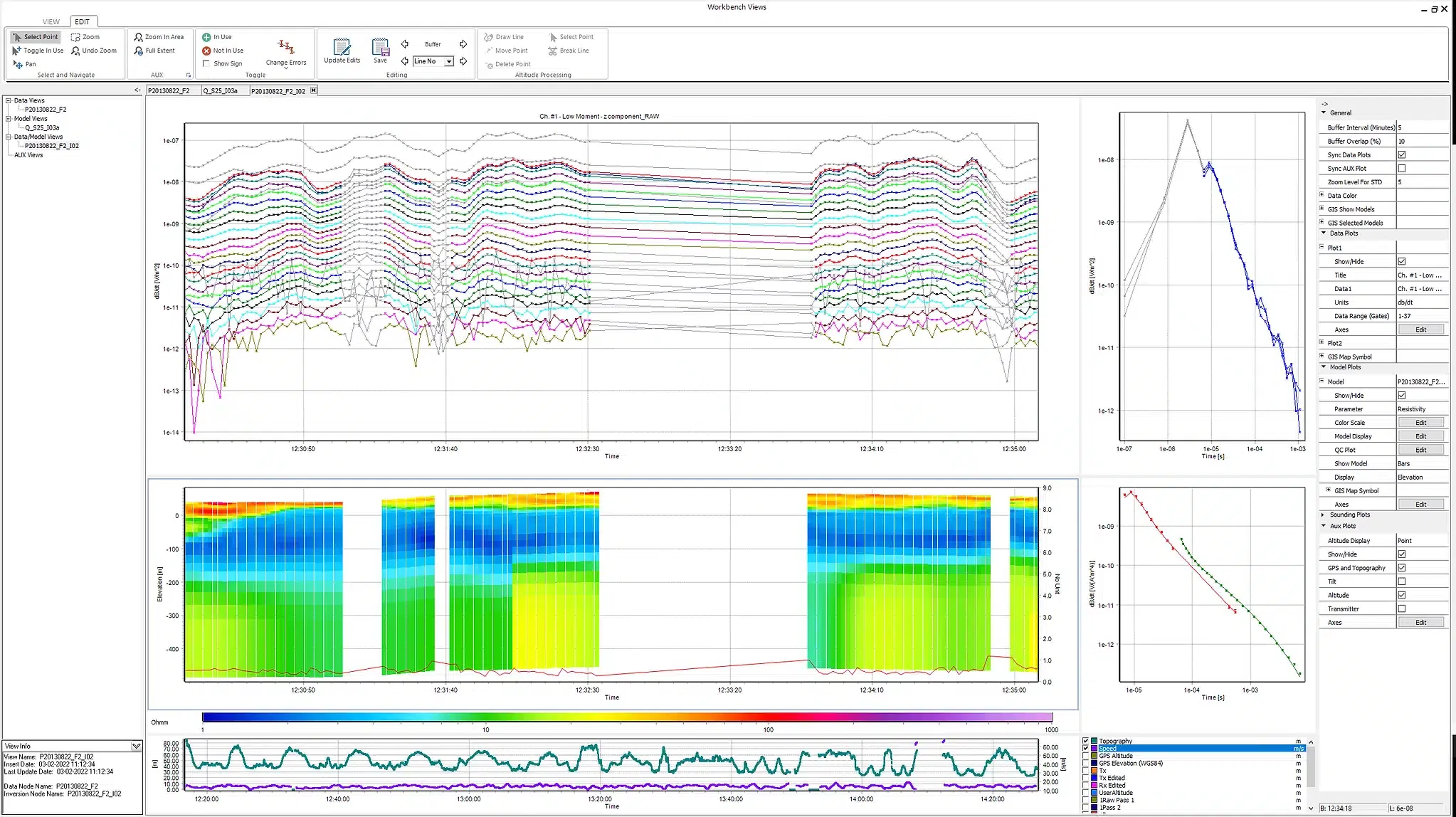Expand the Plot2 property group
This screenshot has height=817, width=1456.
pos(1322,342)
